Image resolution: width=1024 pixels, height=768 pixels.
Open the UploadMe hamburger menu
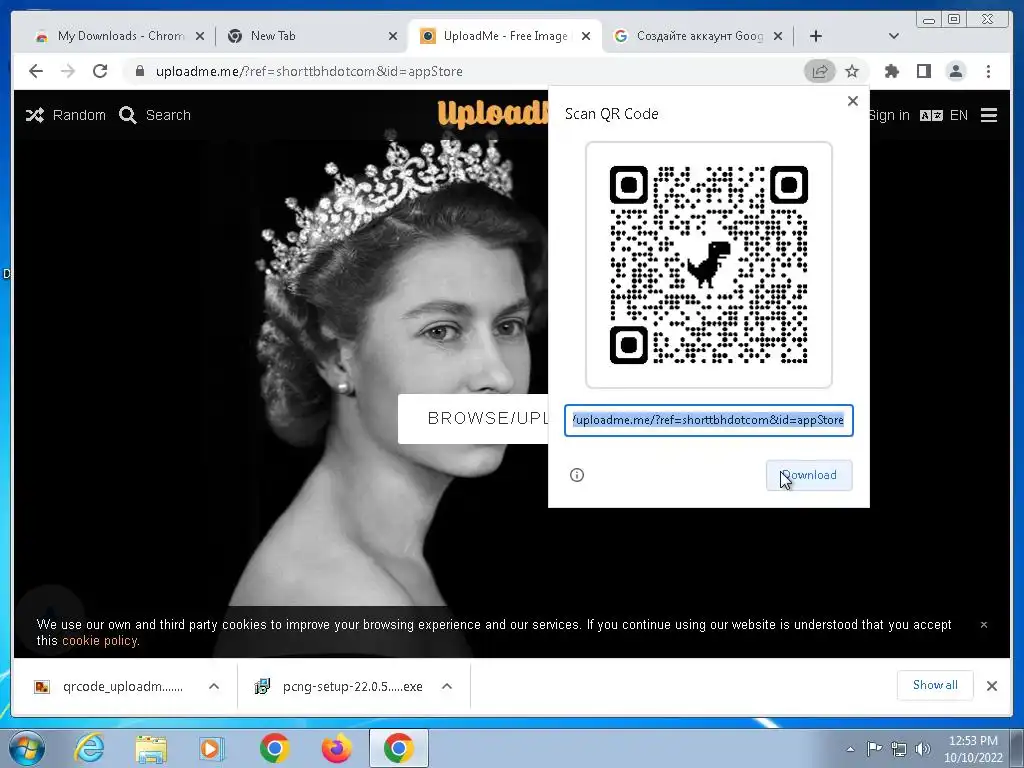tap(989, 116)
